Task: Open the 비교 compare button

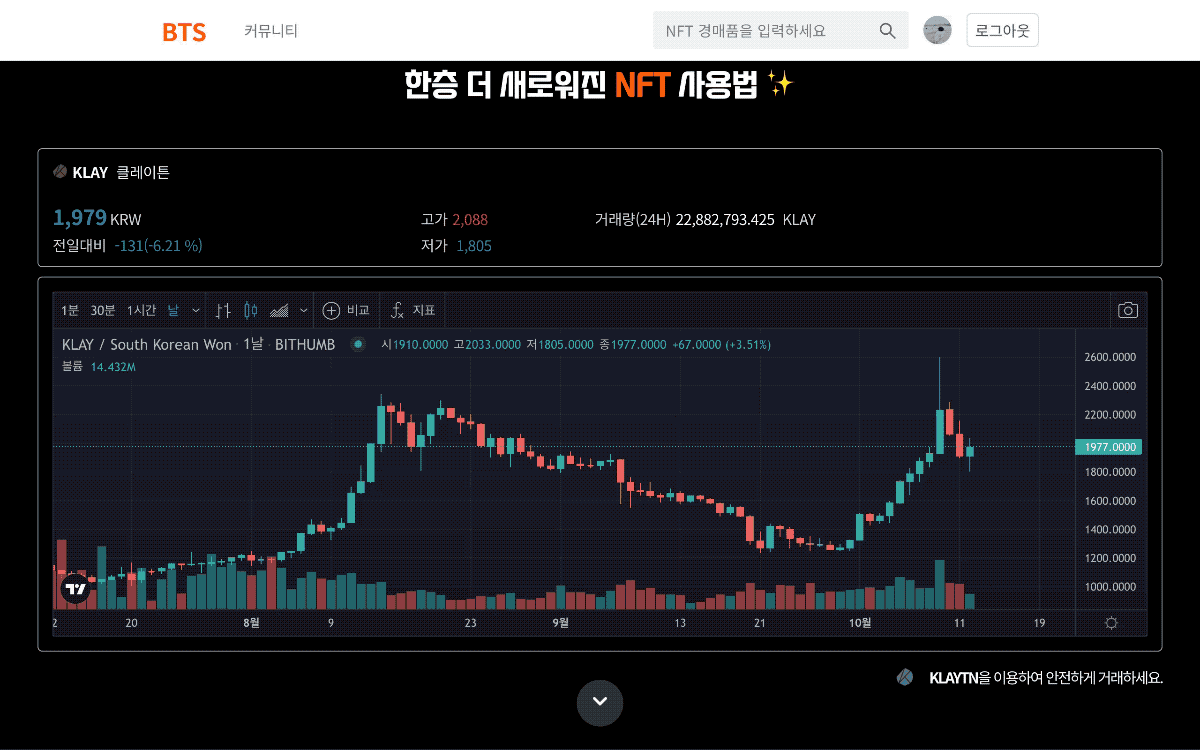Action: pos(346,310)
